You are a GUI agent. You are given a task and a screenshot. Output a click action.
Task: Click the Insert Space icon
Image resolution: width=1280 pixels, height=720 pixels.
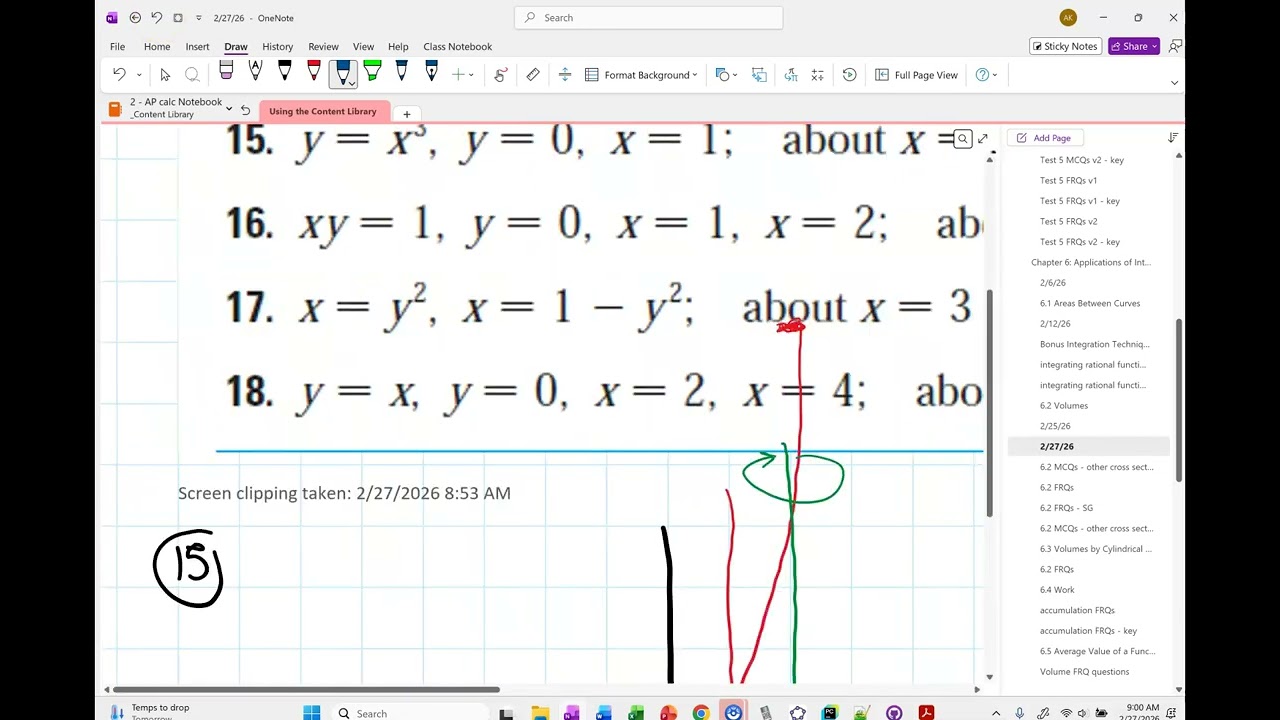pos(565,75)
